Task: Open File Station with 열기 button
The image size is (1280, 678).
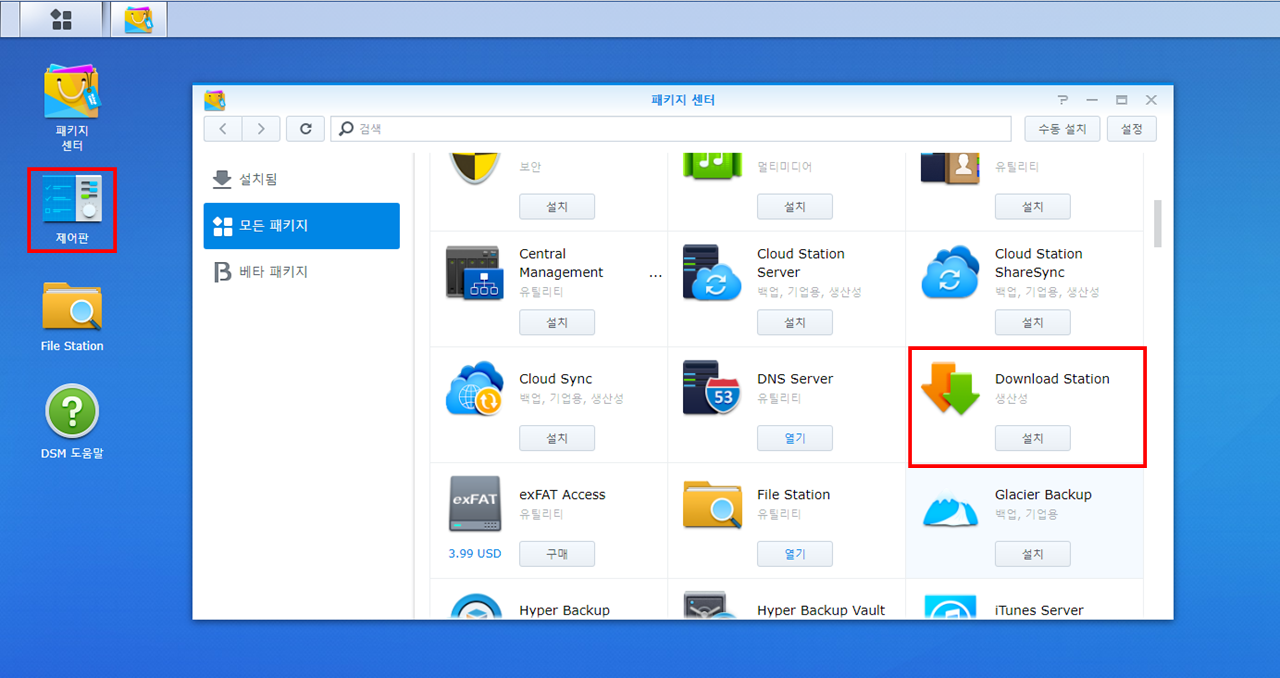Action: pyautogui.click(x=795, y=554)
